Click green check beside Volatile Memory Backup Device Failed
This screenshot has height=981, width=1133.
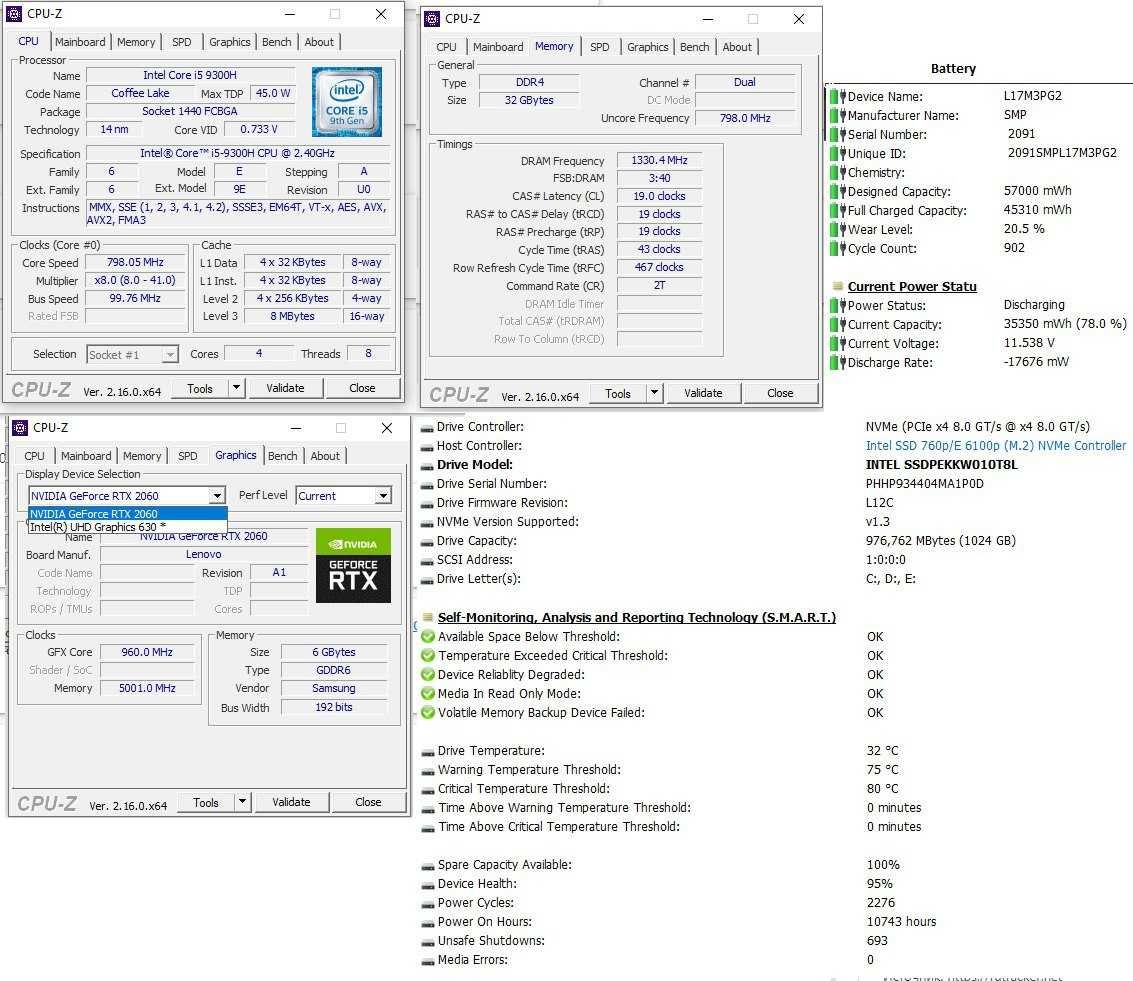point(428,712)
